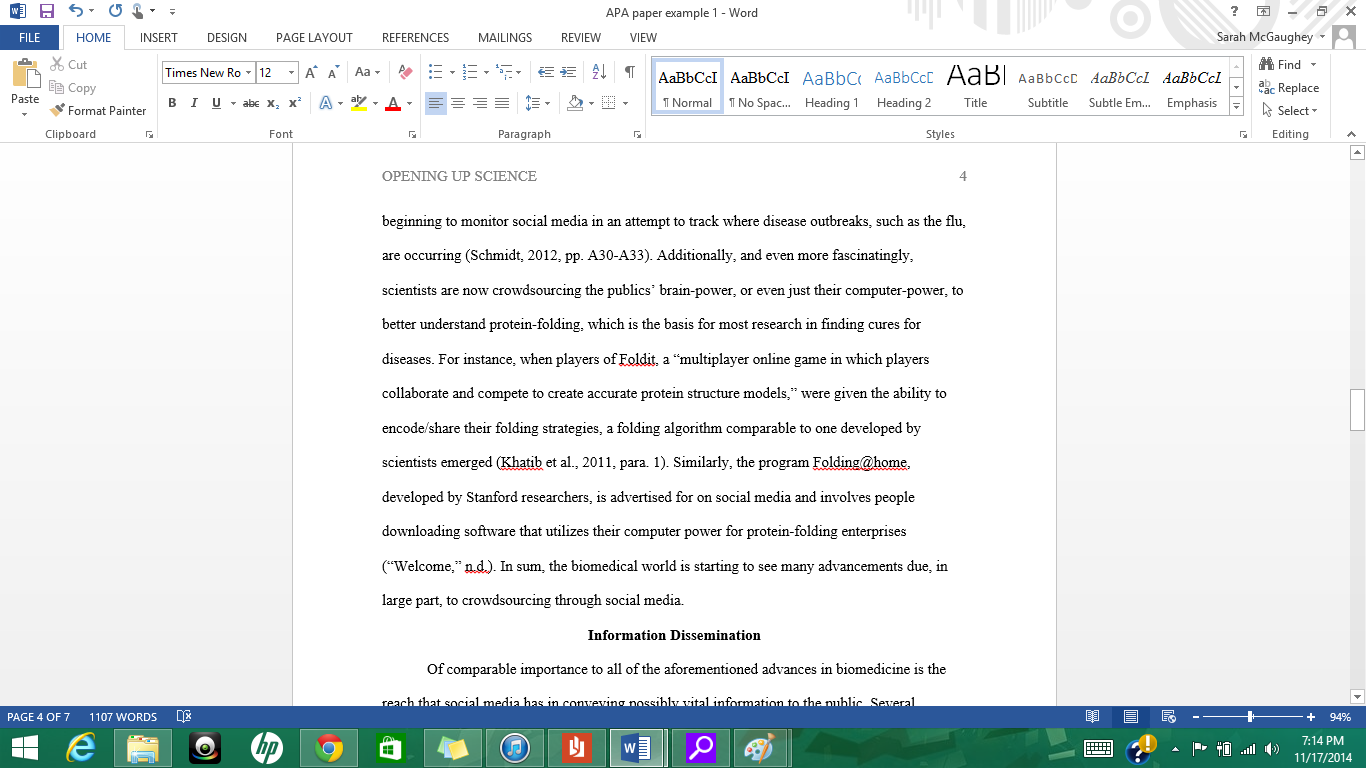Screen dimensions: 1366x768
Task: Open the PAGE LAYOUT tab
Action: pos(313,37)
